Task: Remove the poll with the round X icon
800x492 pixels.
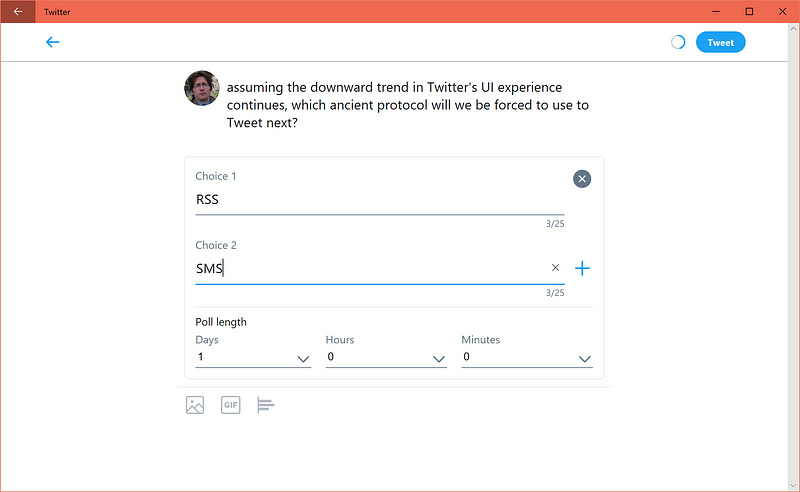Action: click(x=582, y=179)
